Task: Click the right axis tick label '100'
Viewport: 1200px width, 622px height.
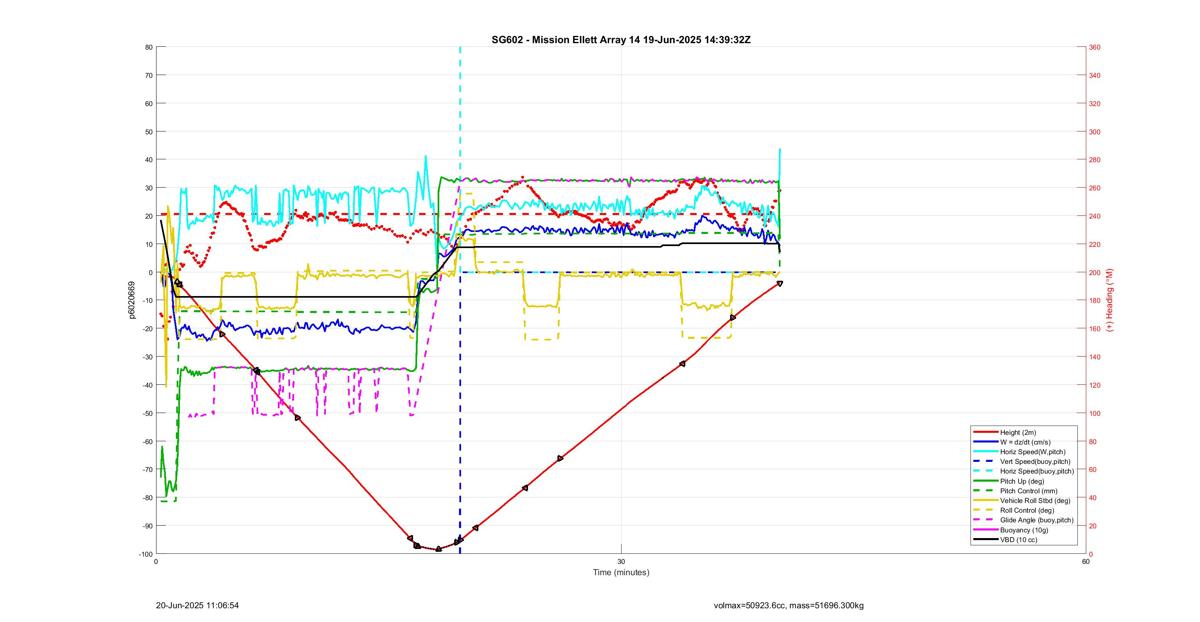Action: tap(1095, 413)
